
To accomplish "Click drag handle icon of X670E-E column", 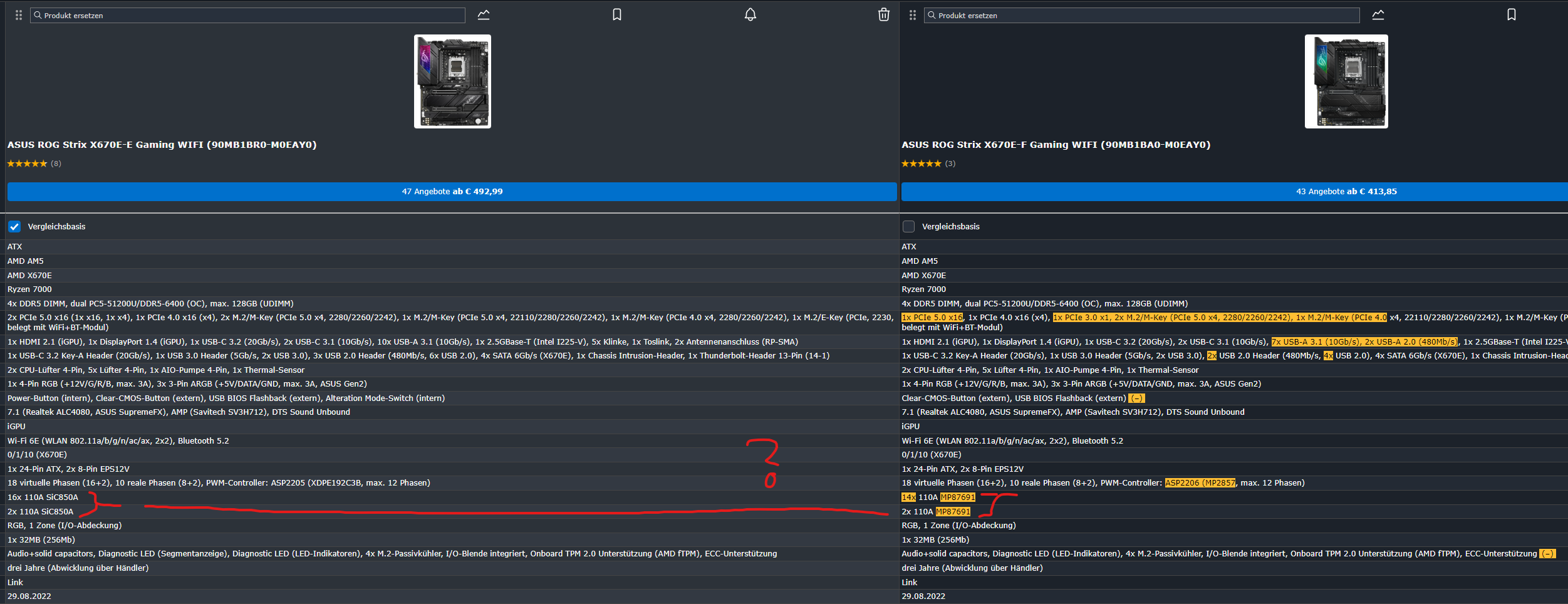I will [x=19, y=15].
